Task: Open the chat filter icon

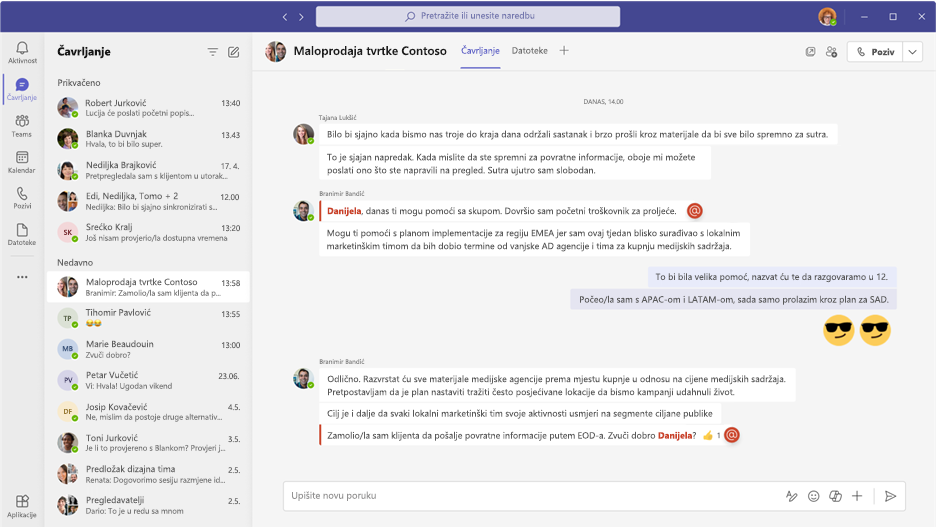Action: [x=213, y=52]
